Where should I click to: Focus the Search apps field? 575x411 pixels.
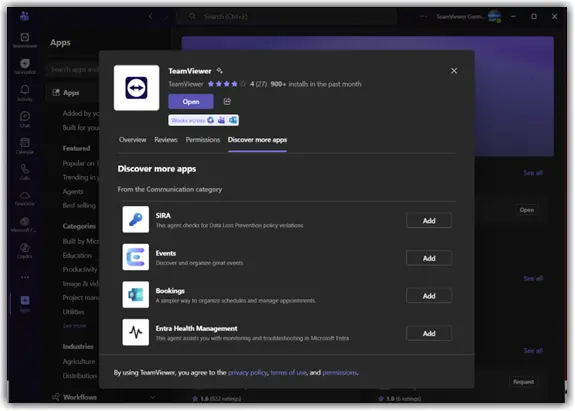[73, 69]
